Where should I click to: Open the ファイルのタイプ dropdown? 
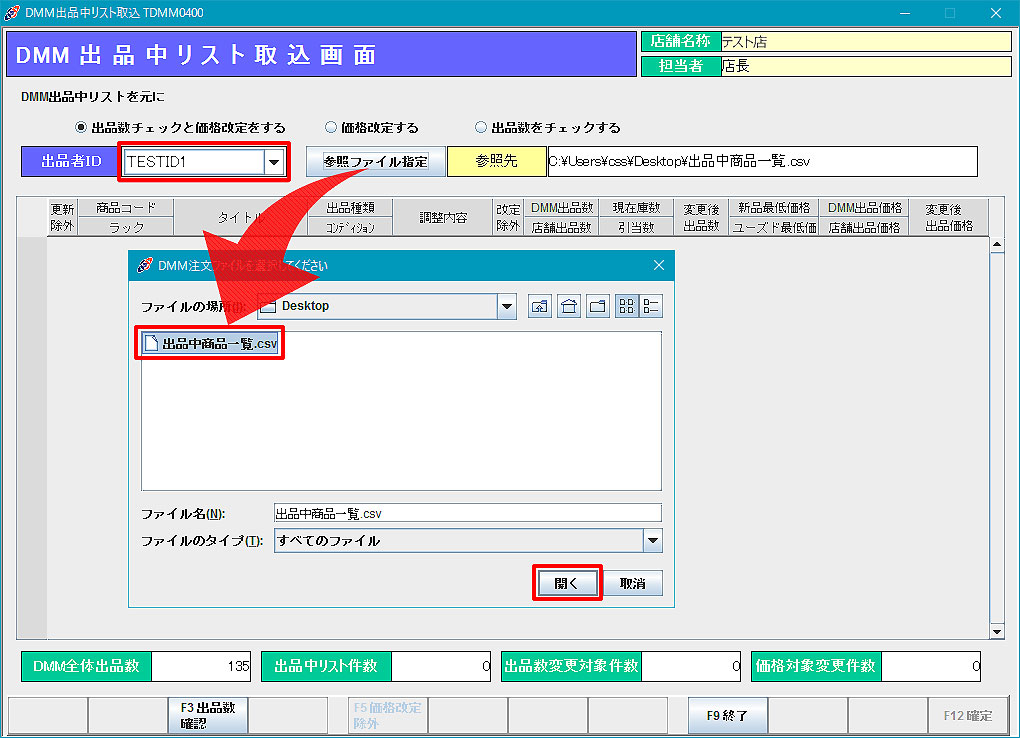[652, 541]
